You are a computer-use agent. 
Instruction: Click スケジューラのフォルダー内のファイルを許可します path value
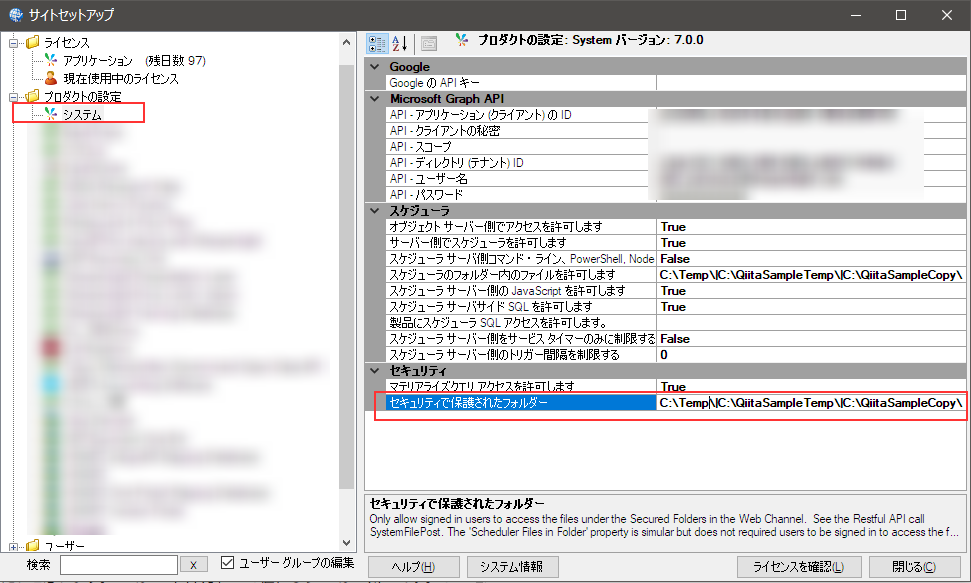(x=811, y=275)
